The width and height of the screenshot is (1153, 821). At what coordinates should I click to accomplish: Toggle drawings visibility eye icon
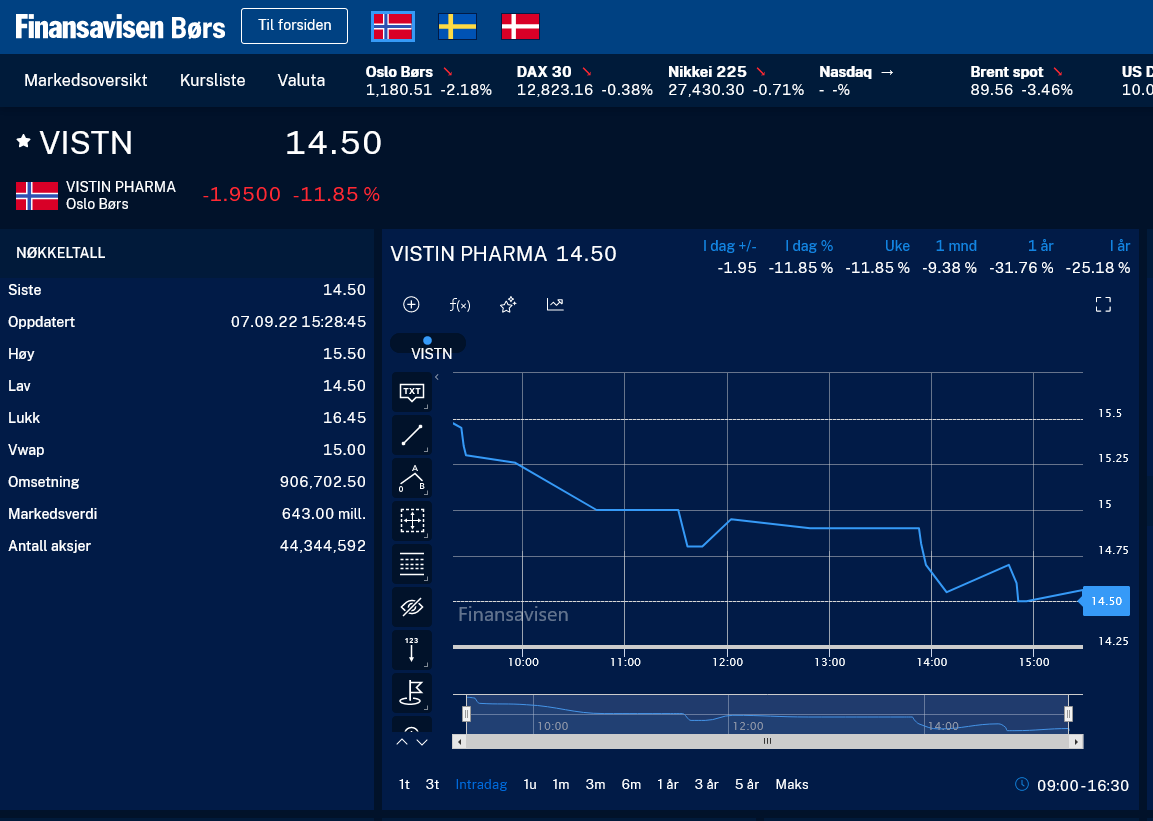tap(412, 607)
